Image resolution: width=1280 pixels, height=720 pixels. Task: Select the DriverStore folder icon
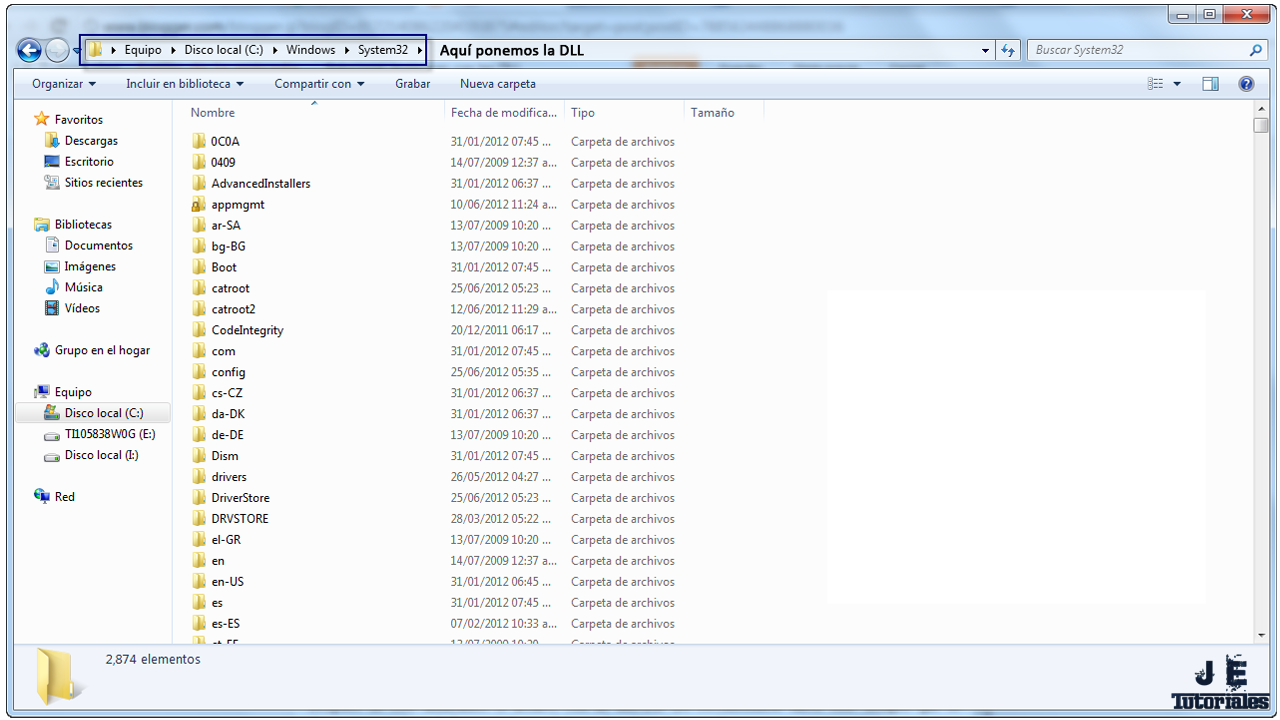pyautogui.click(x=198, y=498)
